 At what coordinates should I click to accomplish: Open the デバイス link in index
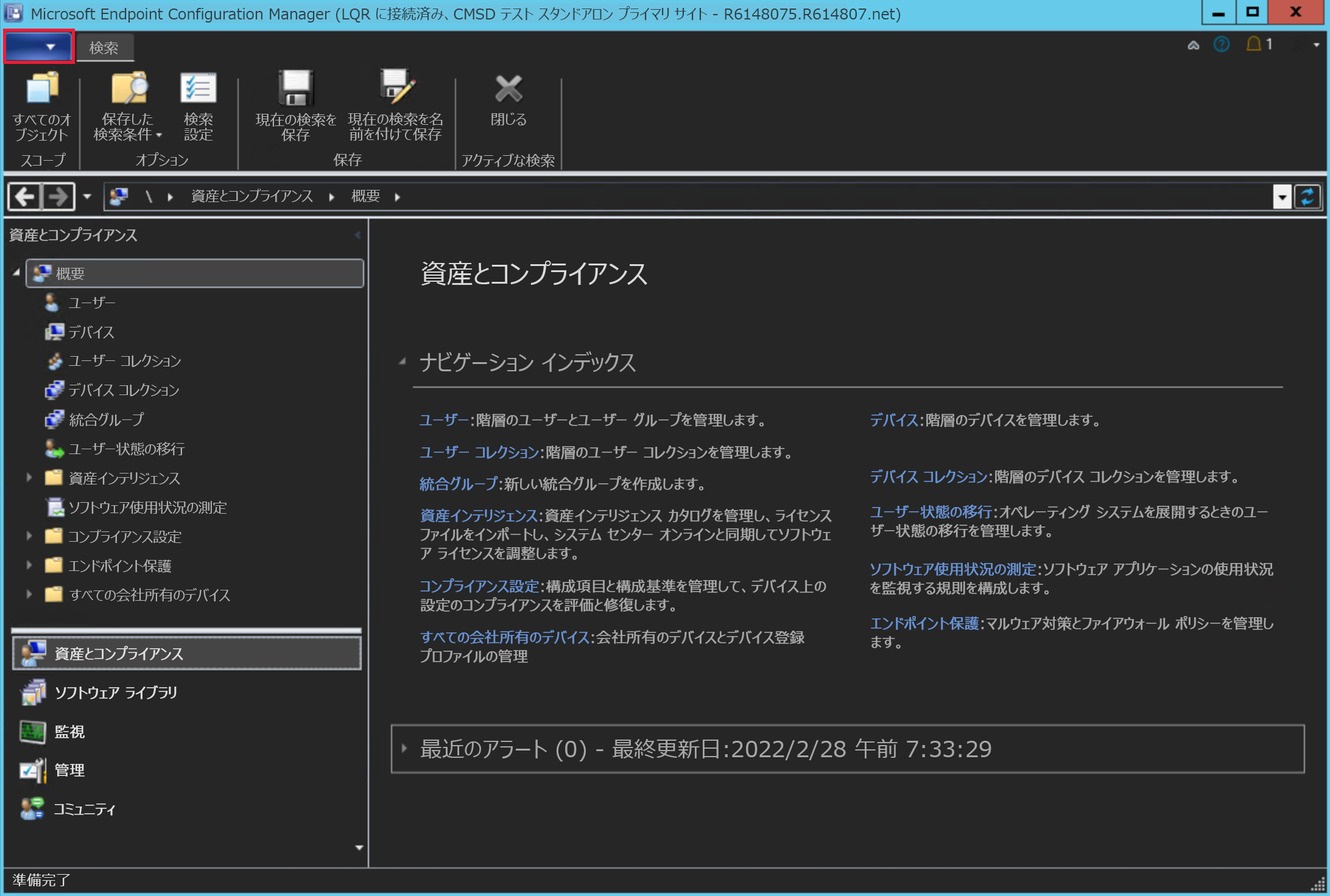tap(894, 420)
